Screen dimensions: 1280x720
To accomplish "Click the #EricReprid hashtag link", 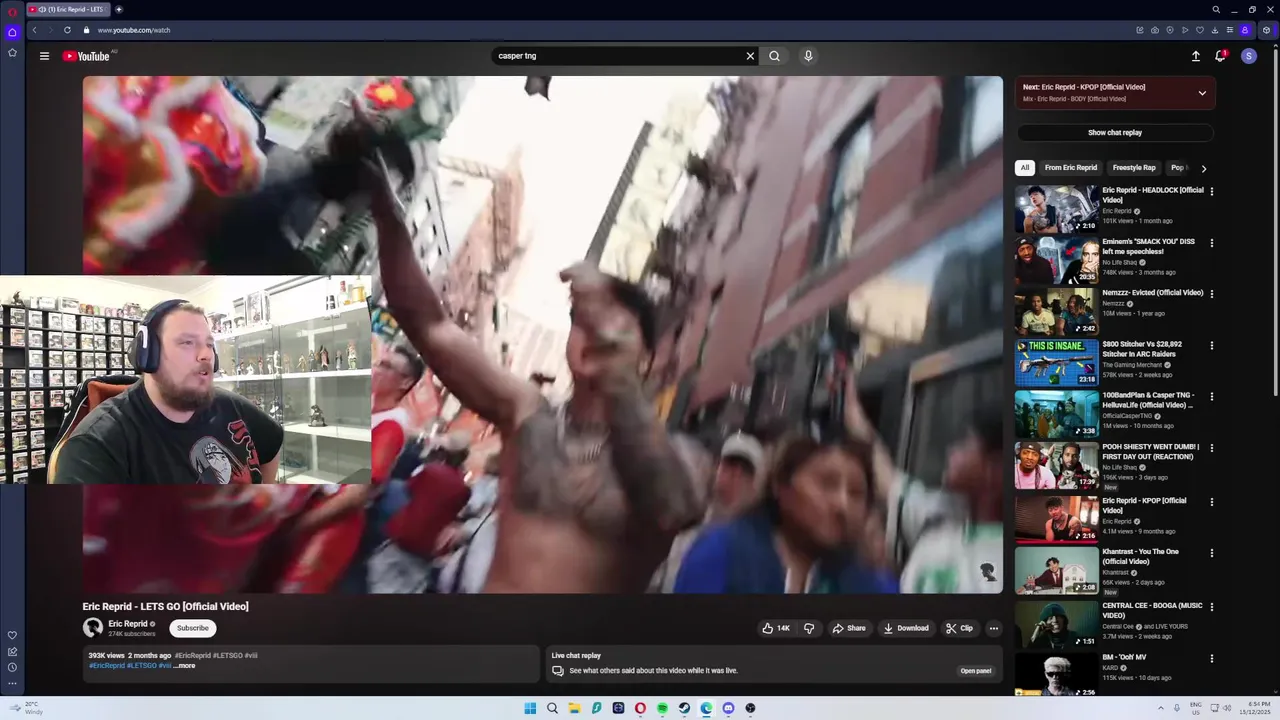I will tap(107, 666).
